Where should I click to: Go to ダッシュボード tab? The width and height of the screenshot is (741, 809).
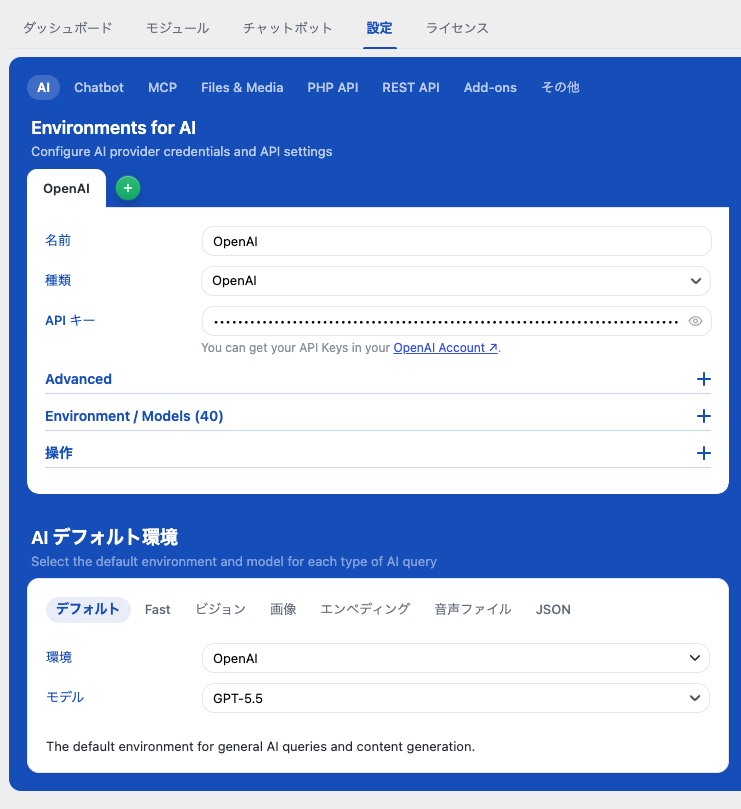pos(68,28)
